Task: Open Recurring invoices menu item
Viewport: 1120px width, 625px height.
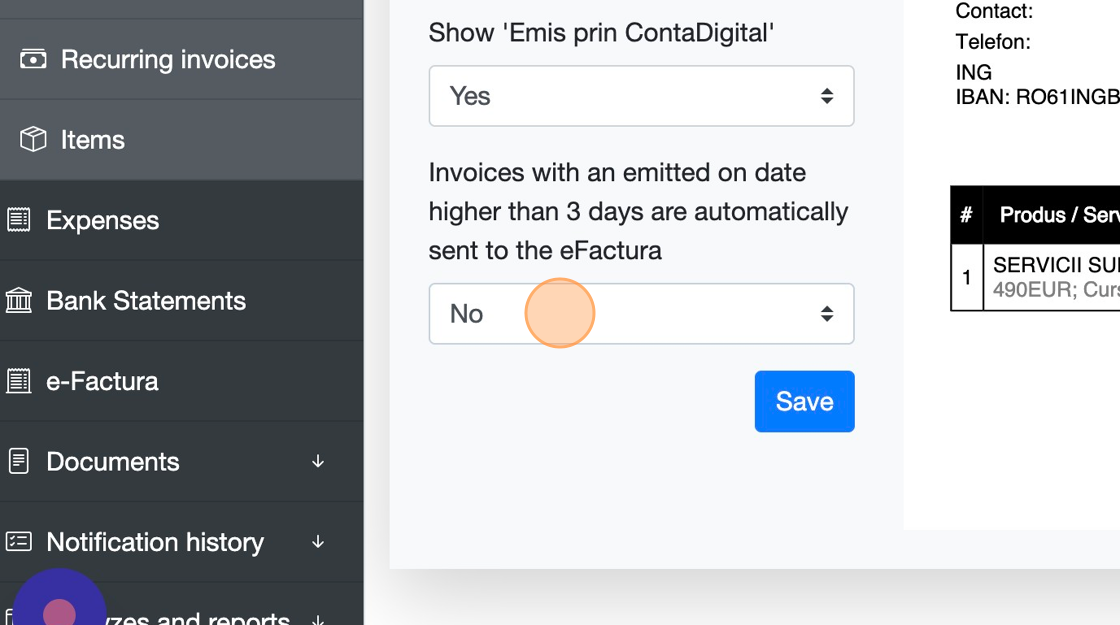Action: pyautogui.click(x=168, y=59)
